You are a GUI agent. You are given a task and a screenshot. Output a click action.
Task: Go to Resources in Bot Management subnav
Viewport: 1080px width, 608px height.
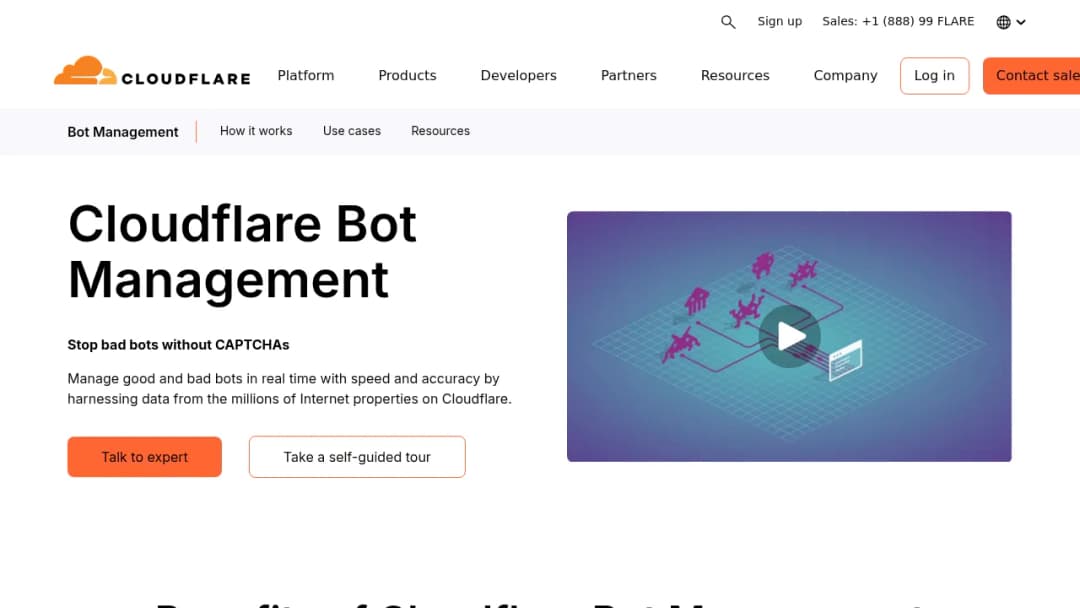440,131
